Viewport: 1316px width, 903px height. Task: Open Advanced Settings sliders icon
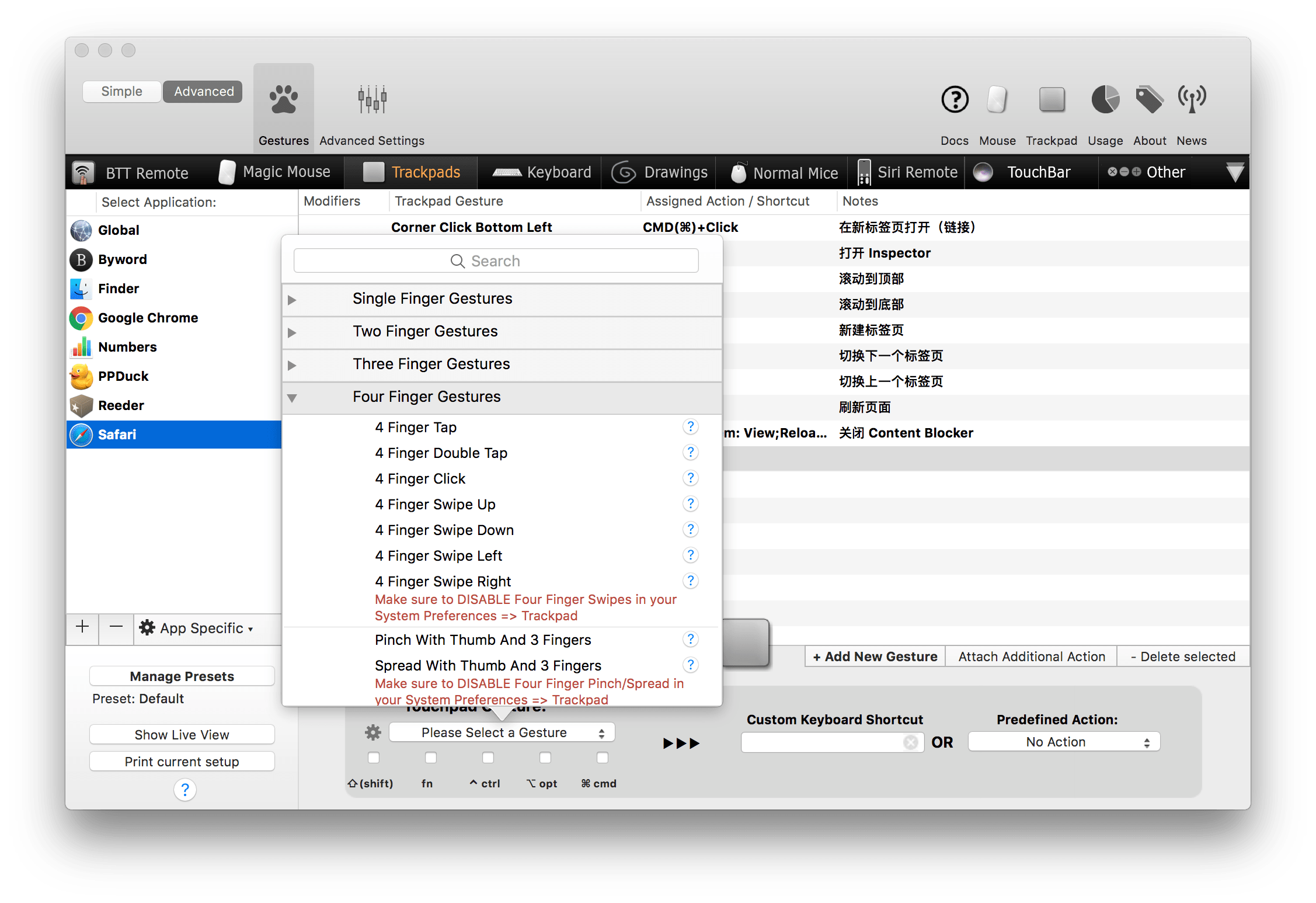pos(372,100)
